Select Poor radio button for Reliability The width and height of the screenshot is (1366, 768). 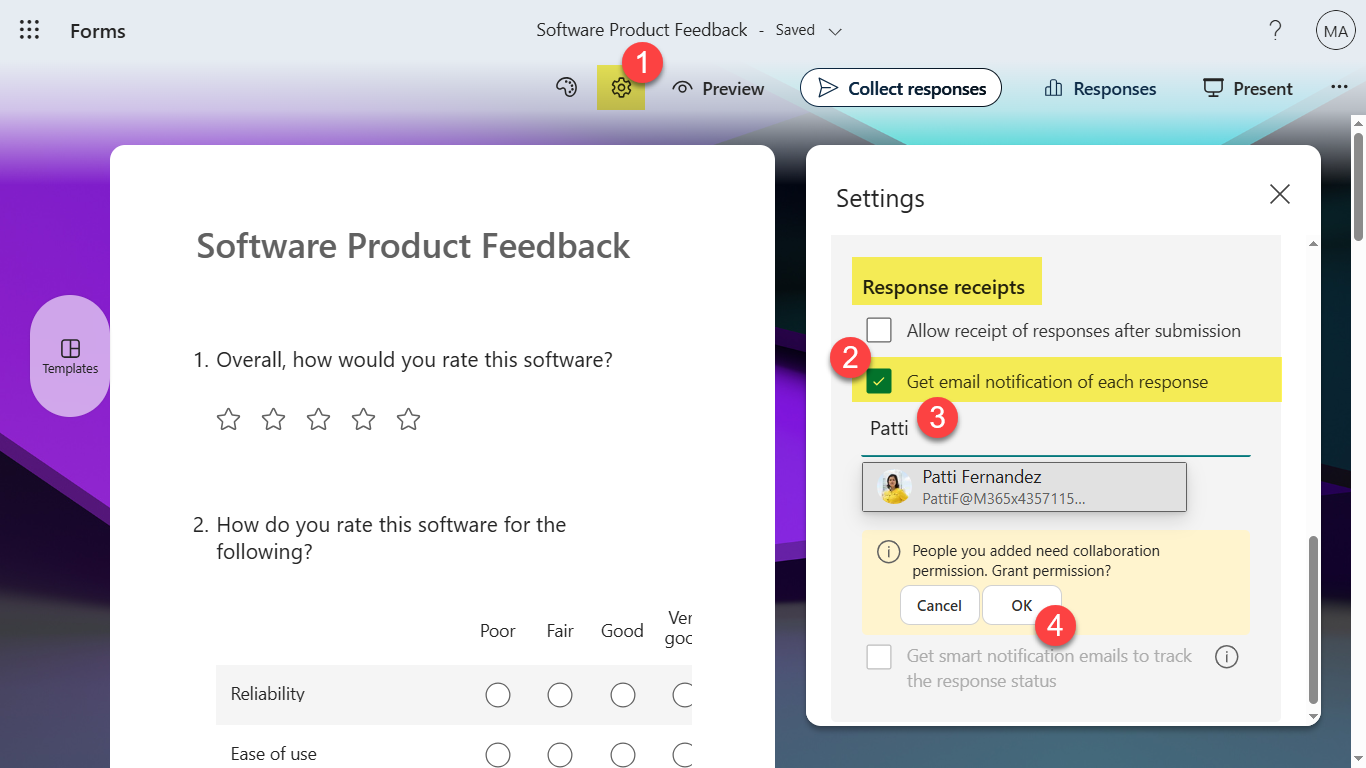(x=498, y=694)
